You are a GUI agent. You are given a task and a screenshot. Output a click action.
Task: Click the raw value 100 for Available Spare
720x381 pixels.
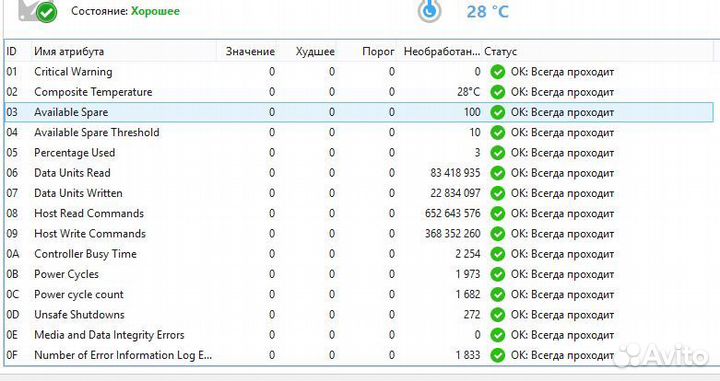472,112
